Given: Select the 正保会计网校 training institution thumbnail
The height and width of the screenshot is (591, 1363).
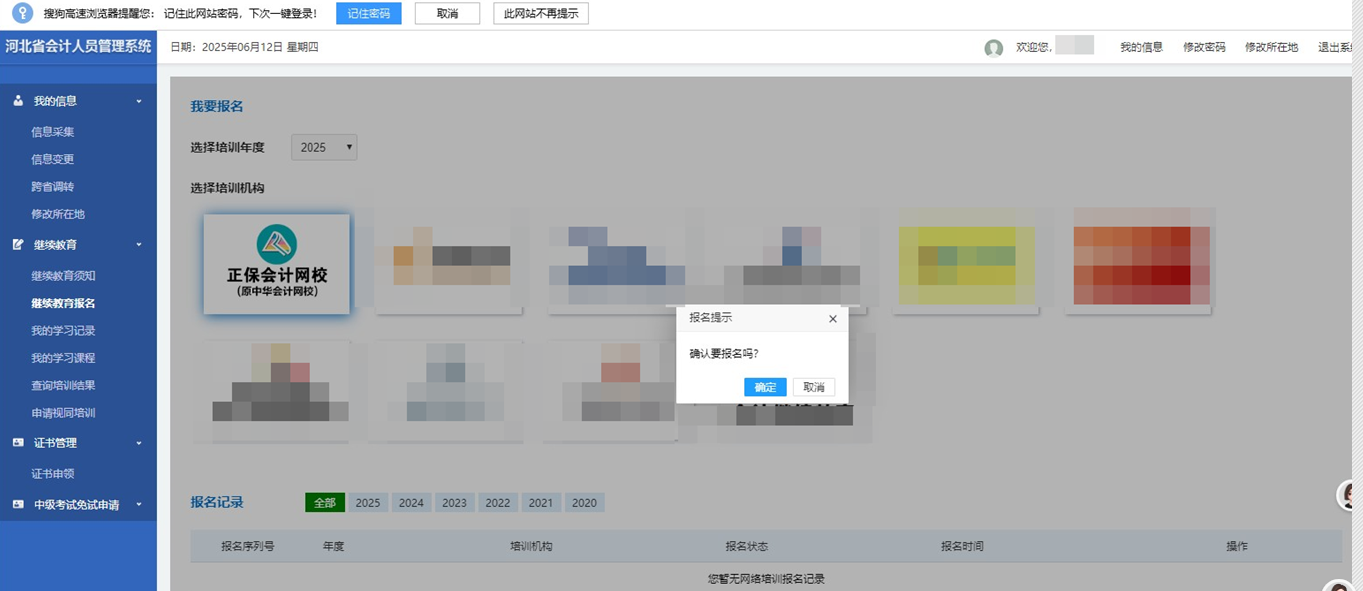Looking at the screenshot, I should pyautogui.click(x=276, y=263).
